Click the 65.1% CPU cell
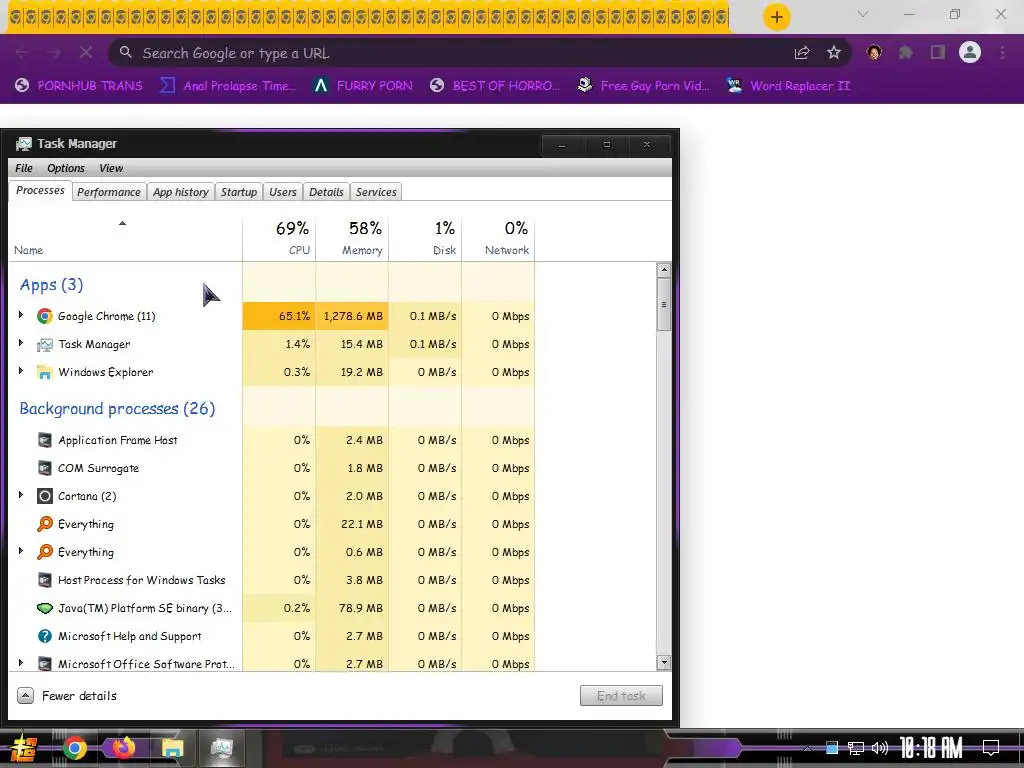The image size is (1024, 768). (x=279, y=316)
